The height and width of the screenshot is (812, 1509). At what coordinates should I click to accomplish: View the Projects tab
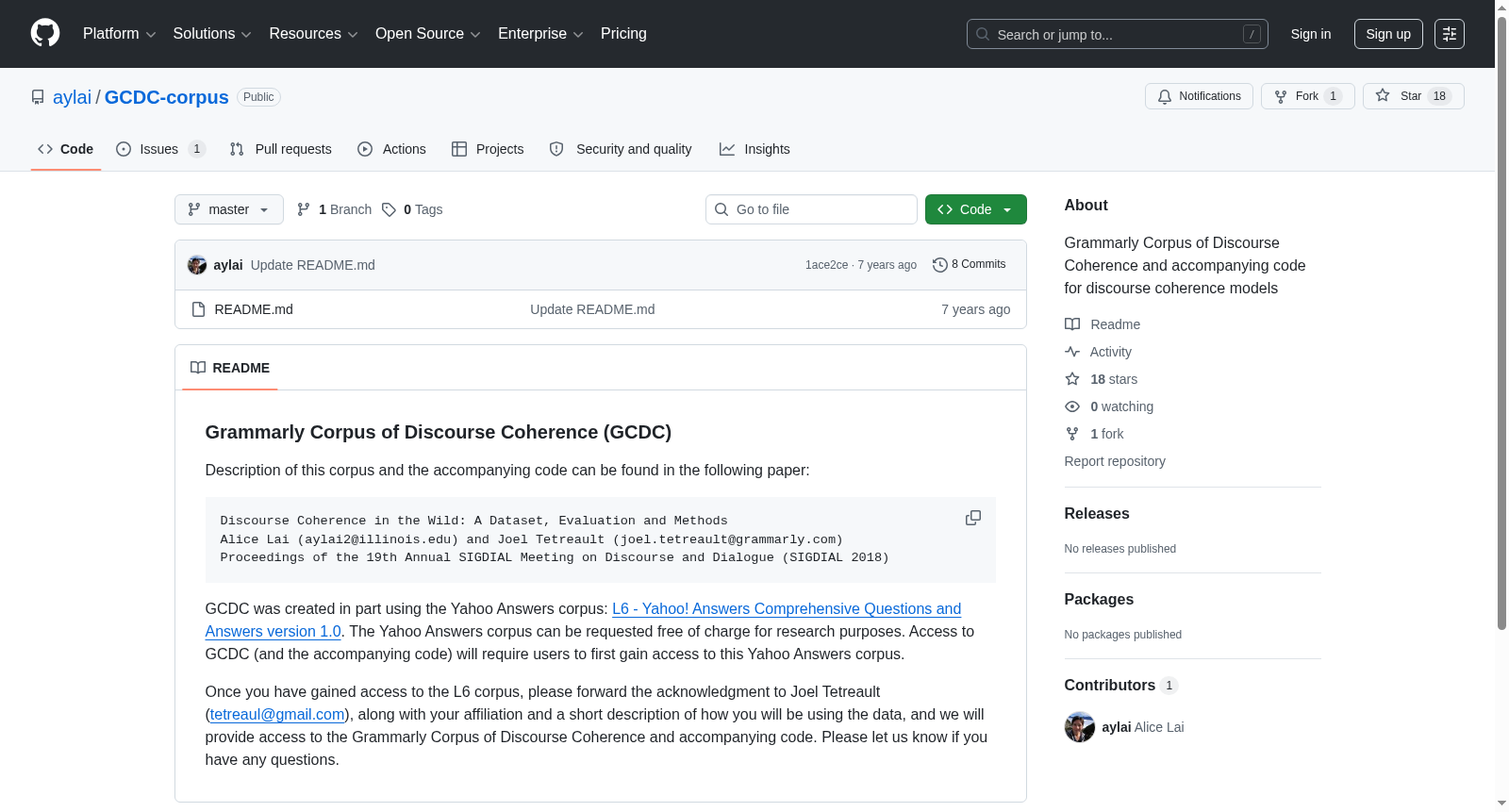click(x=488, y=149)
